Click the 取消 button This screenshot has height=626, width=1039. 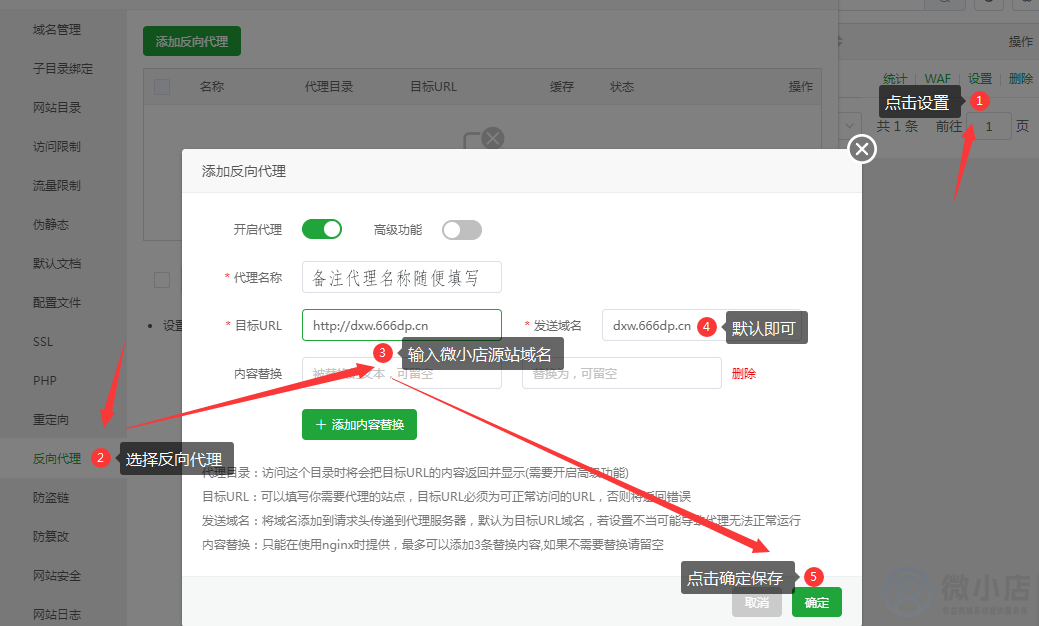pyautogui.click(x=757, y=602)
